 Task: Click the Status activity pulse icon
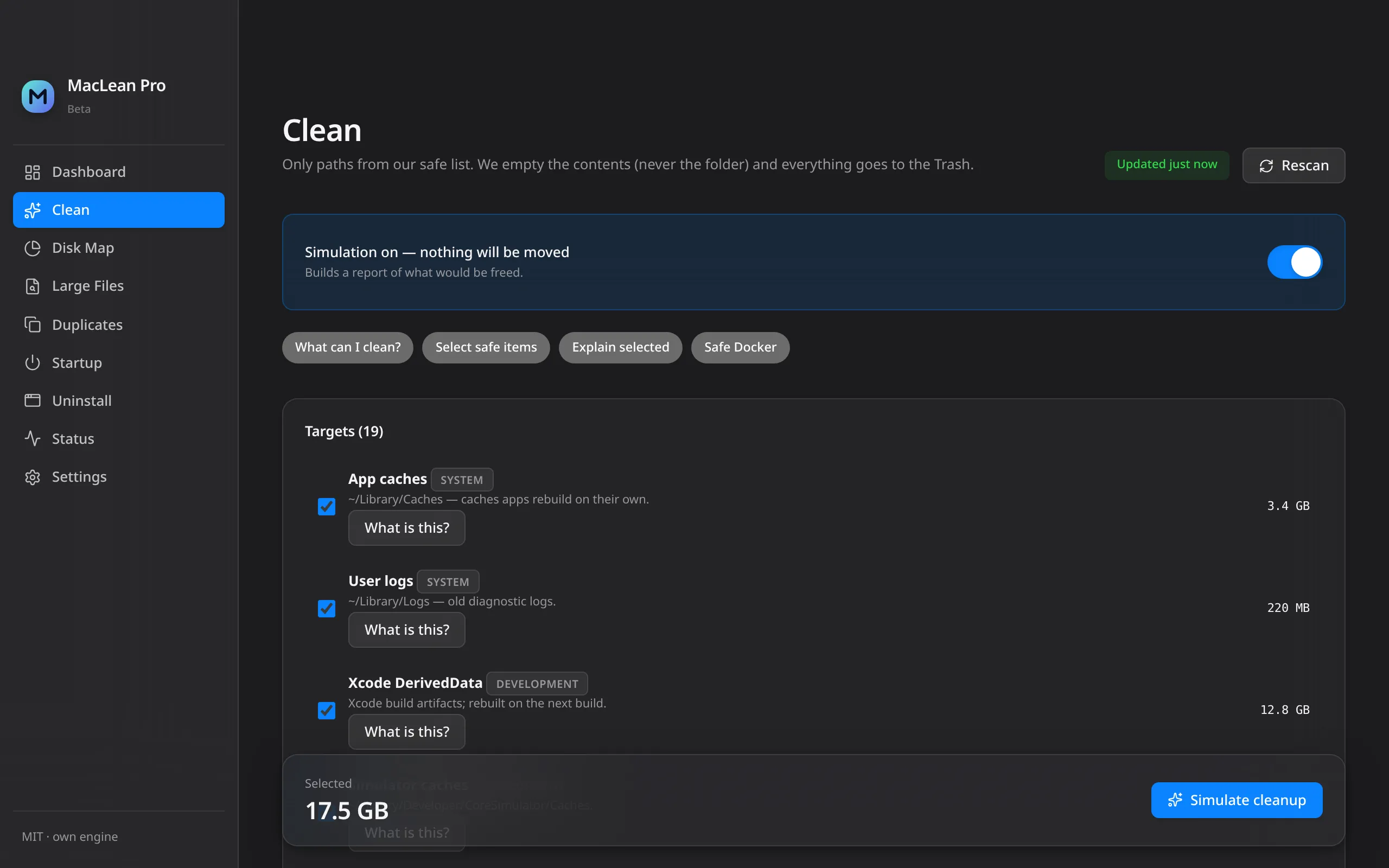click(33, 438)
